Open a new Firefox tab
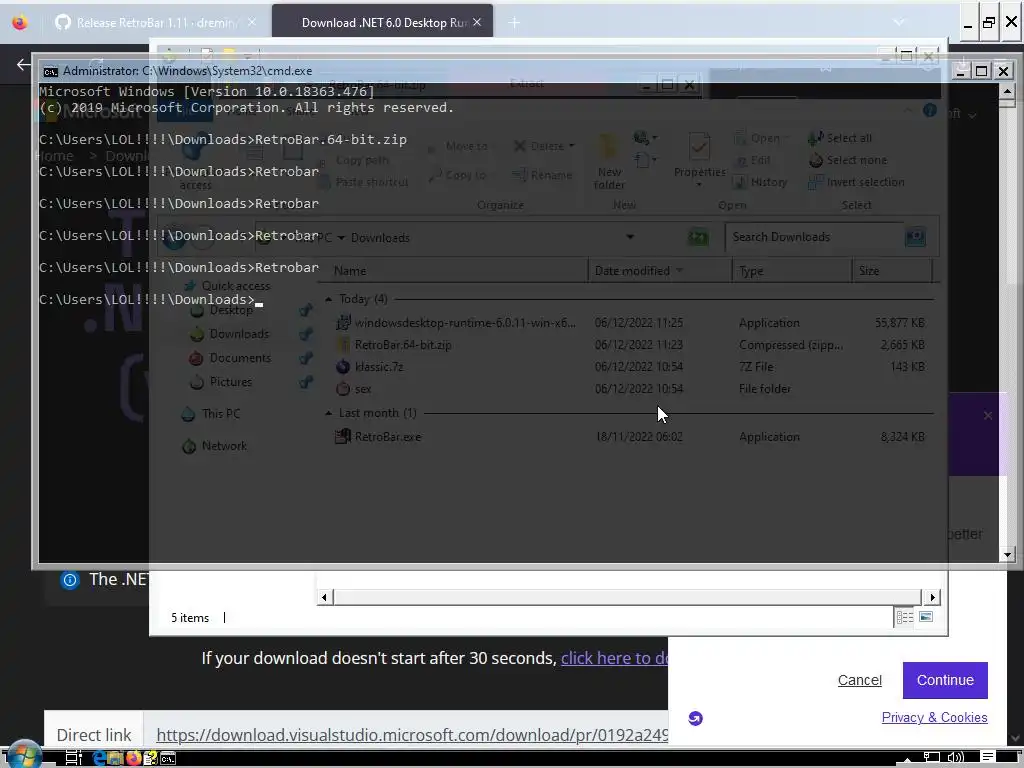Viewport: 1024px width, 768px height. [514, 23]
